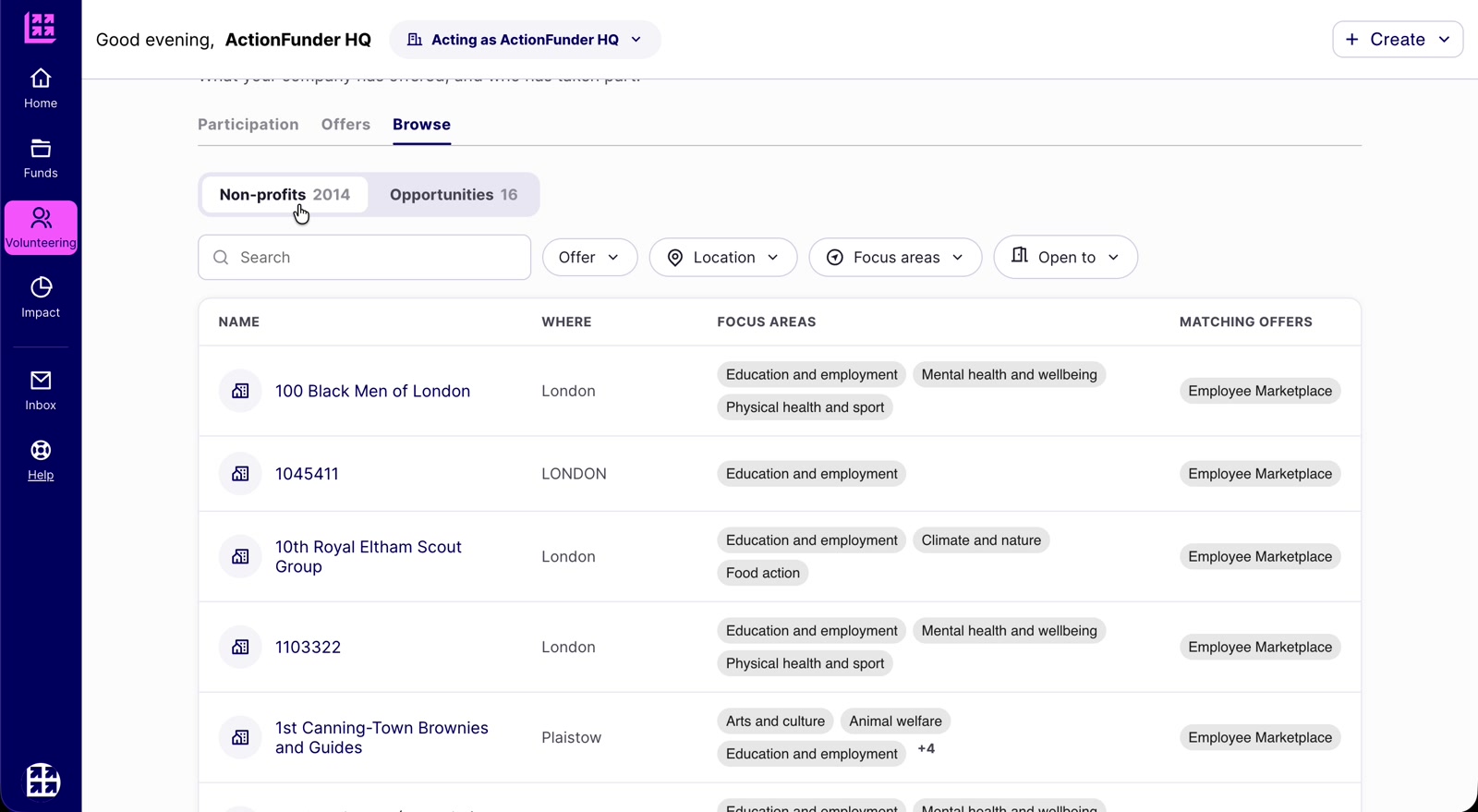Click the grid icon at the sidebar bottom

(42, 780)
